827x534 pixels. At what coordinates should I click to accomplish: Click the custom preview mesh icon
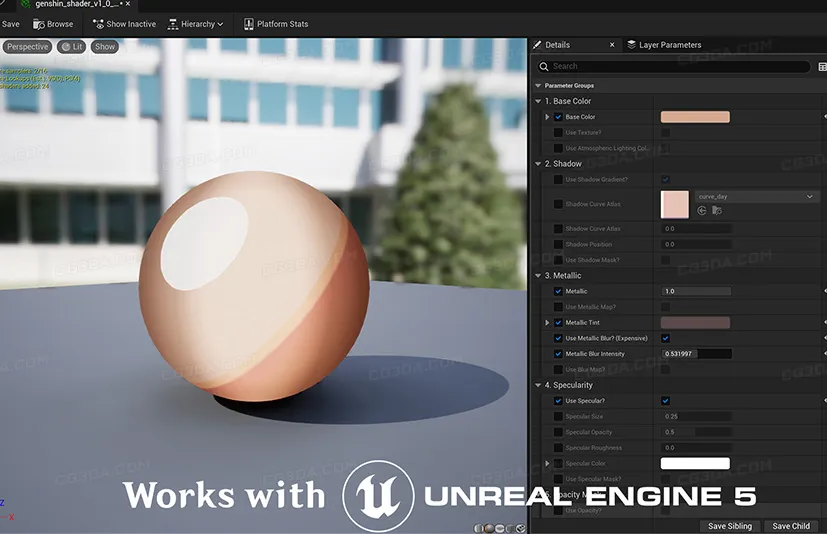click(x=521, y=528)
